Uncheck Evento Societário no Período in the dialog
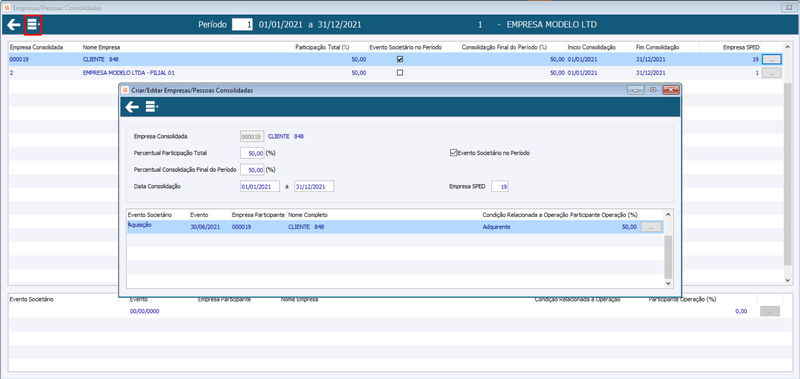The image size is (800, 379). tap(453, 153)
